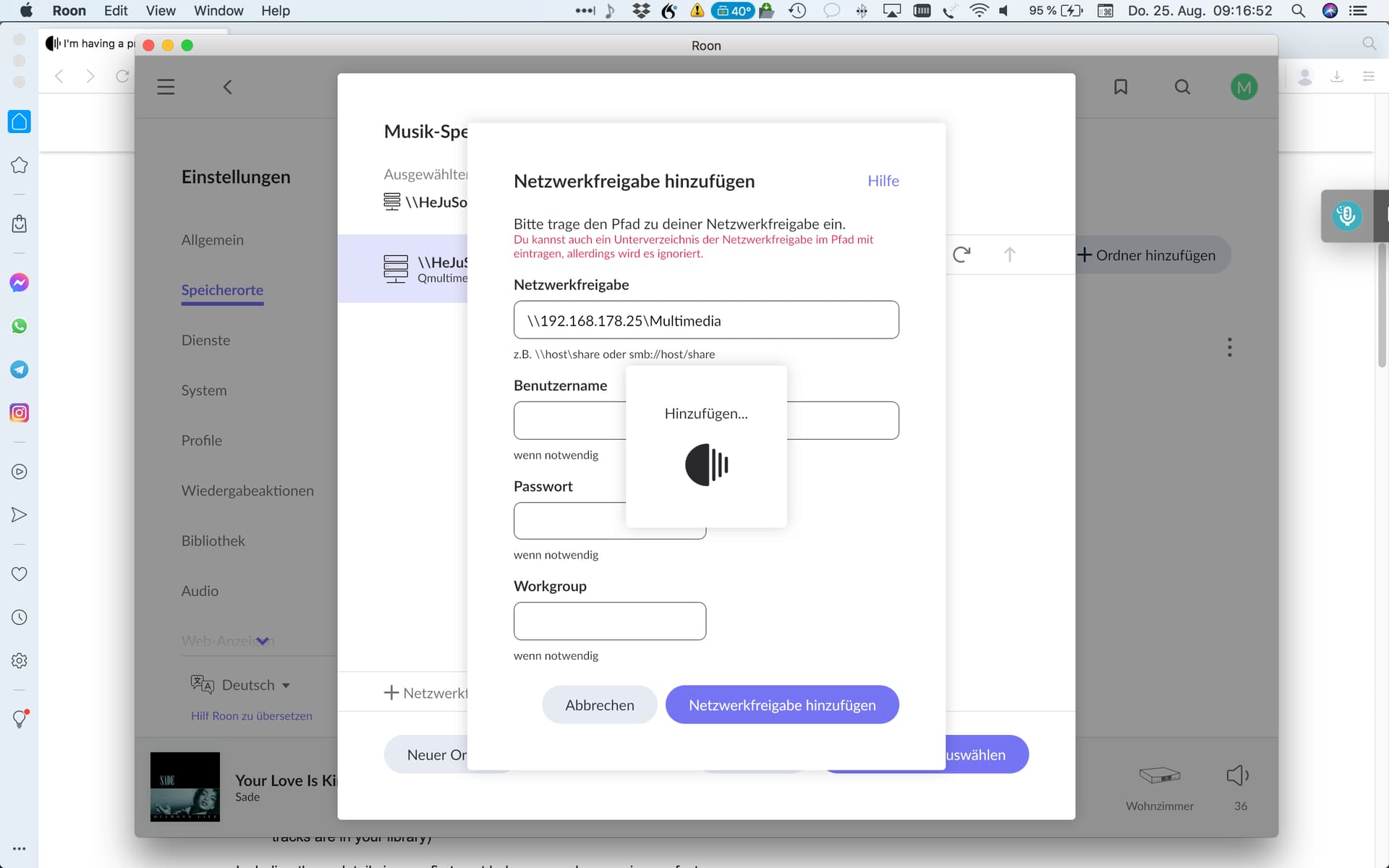Select Speicherorte settings section
This screenshot has width=1389, height=868.
222,290
